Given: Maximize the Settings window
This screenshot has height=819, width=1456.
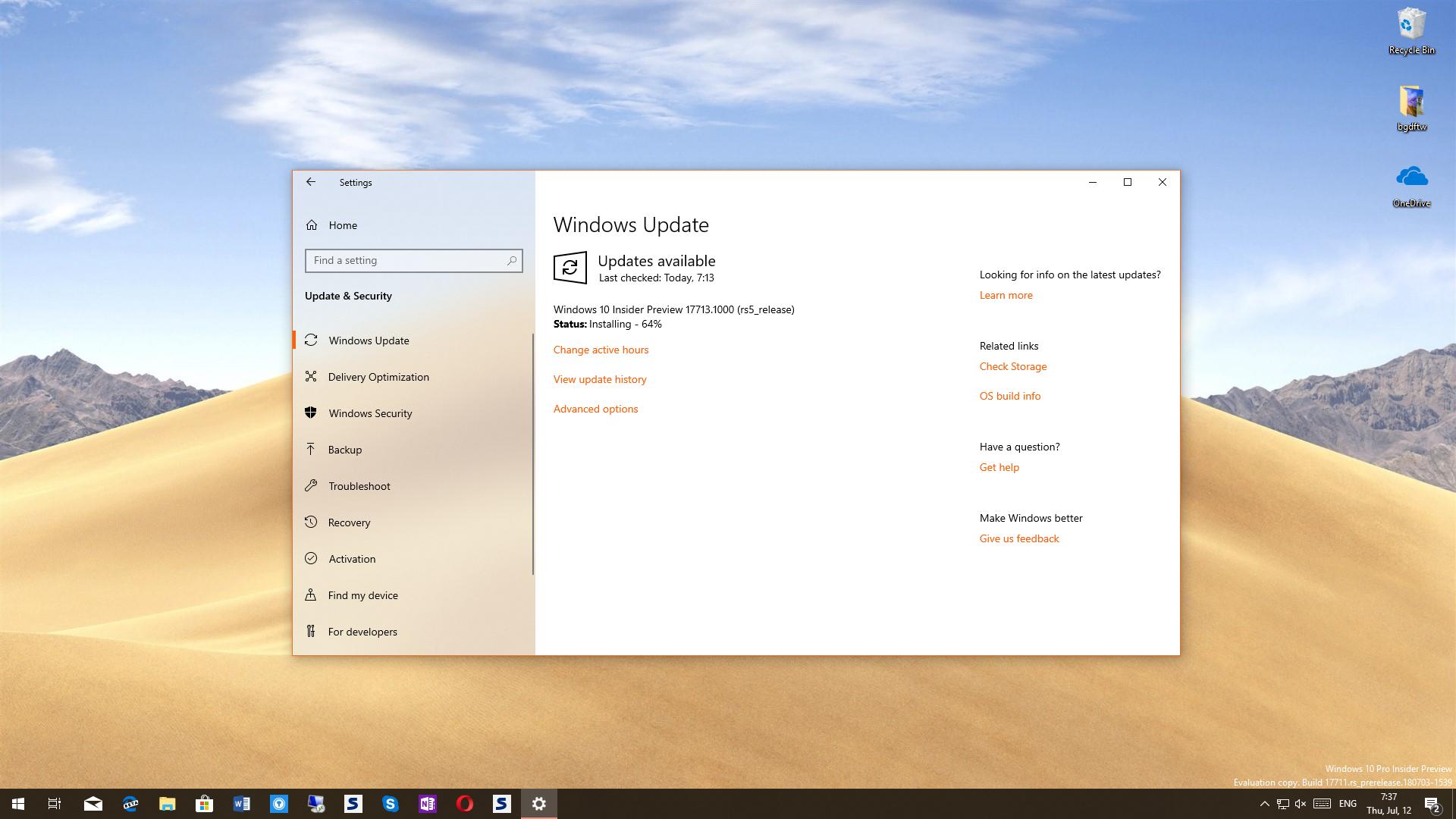Looking at the screenshot, I should (1128, 182).
